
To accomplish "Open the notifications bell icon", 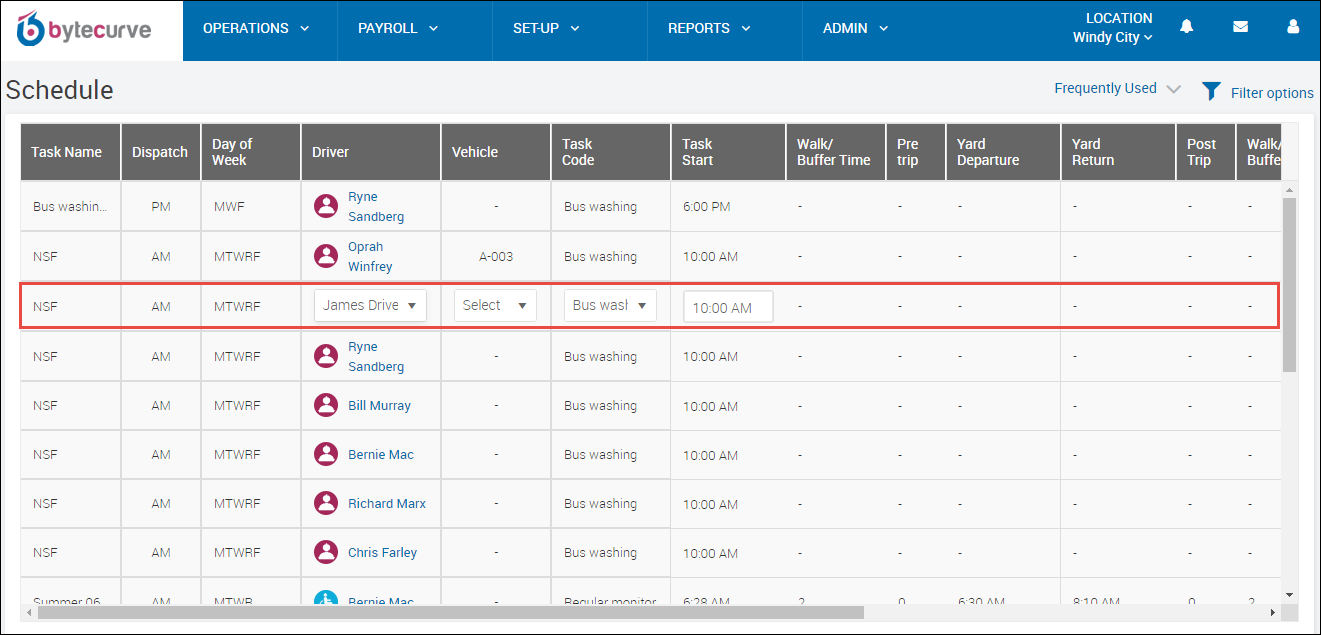I will pos(1186,27).
